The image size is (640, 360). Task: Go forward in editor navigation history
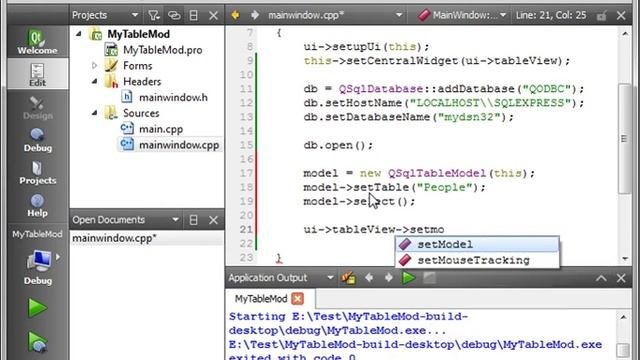(x=255, y=16)
